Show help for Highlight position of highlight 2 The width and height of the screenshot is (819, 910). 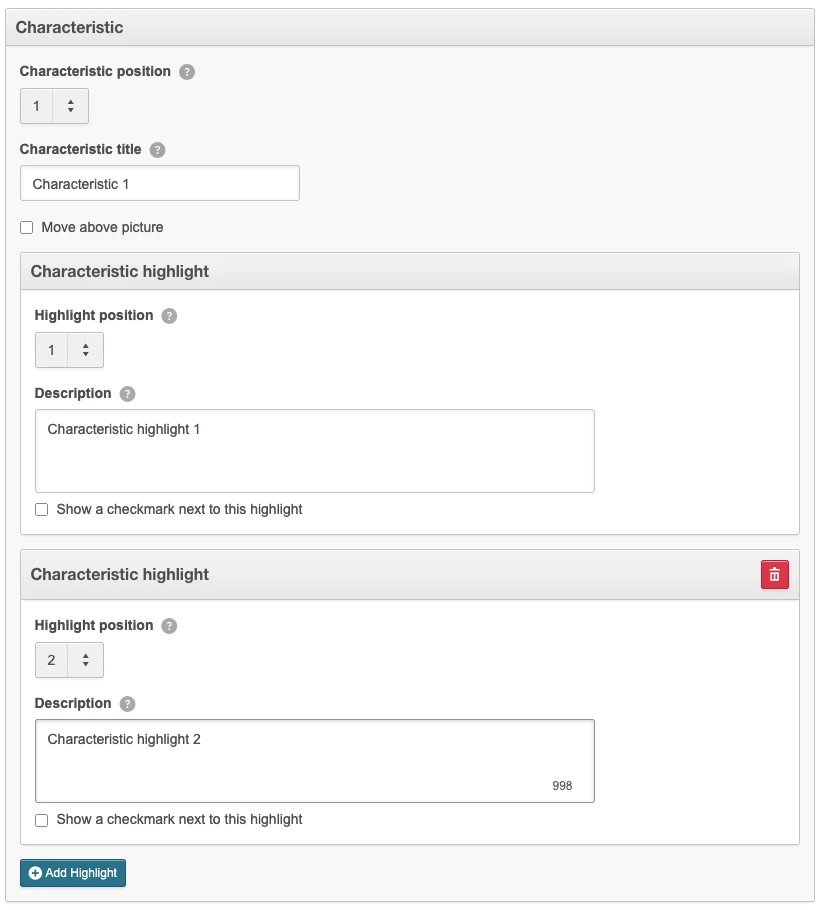pos(169,626)
